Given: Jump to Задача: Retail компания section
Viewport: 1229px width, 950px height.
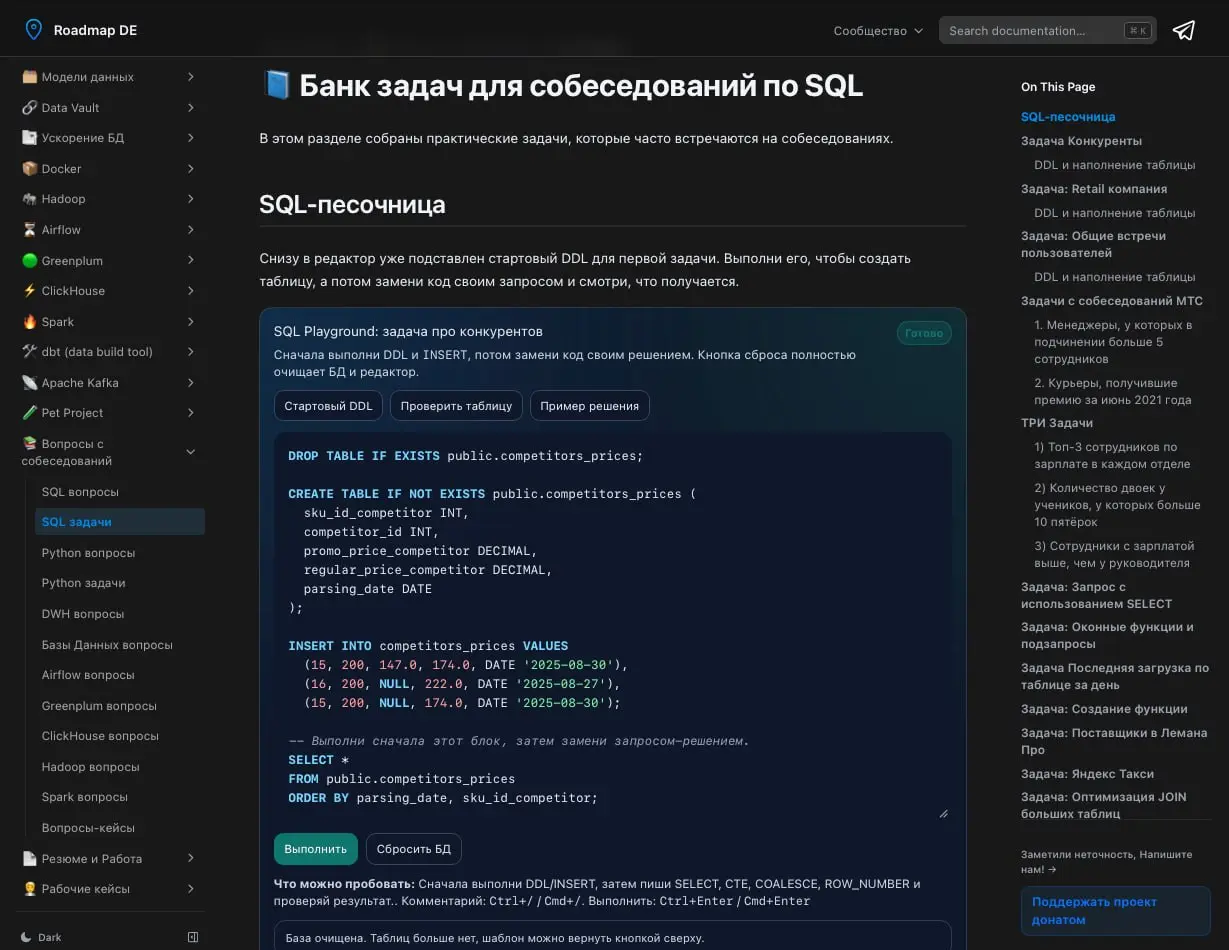Looking at the screenshot, I should pos(1094,189).
